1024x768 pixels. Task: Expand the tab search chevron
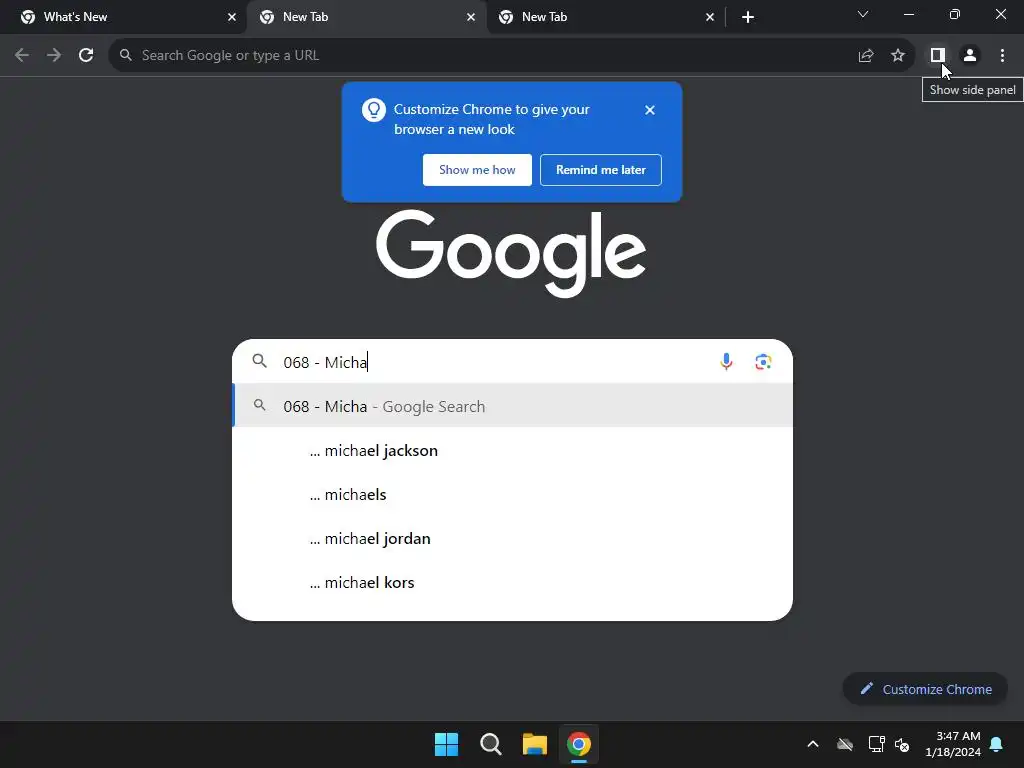tap(863, 14)
